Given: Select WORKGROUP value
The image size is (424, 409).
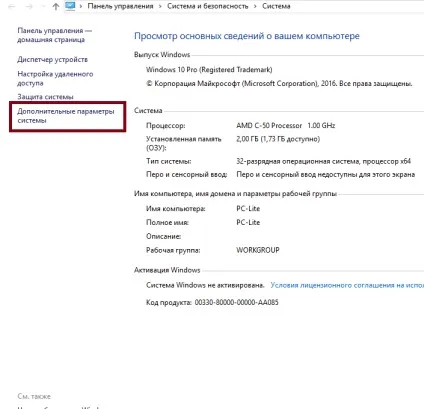Looking at the screenshot, I should (258, 250).
